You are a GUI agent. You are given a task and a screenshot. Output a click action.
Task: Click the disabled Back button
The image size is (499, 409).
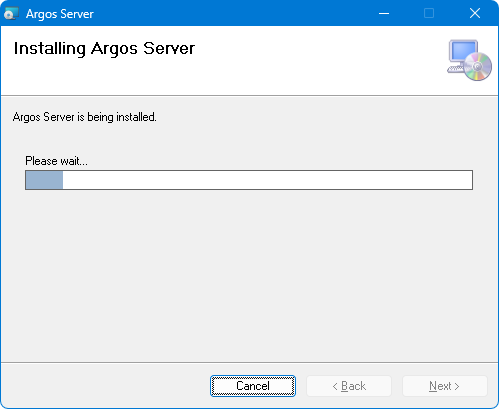click(349, 386)
